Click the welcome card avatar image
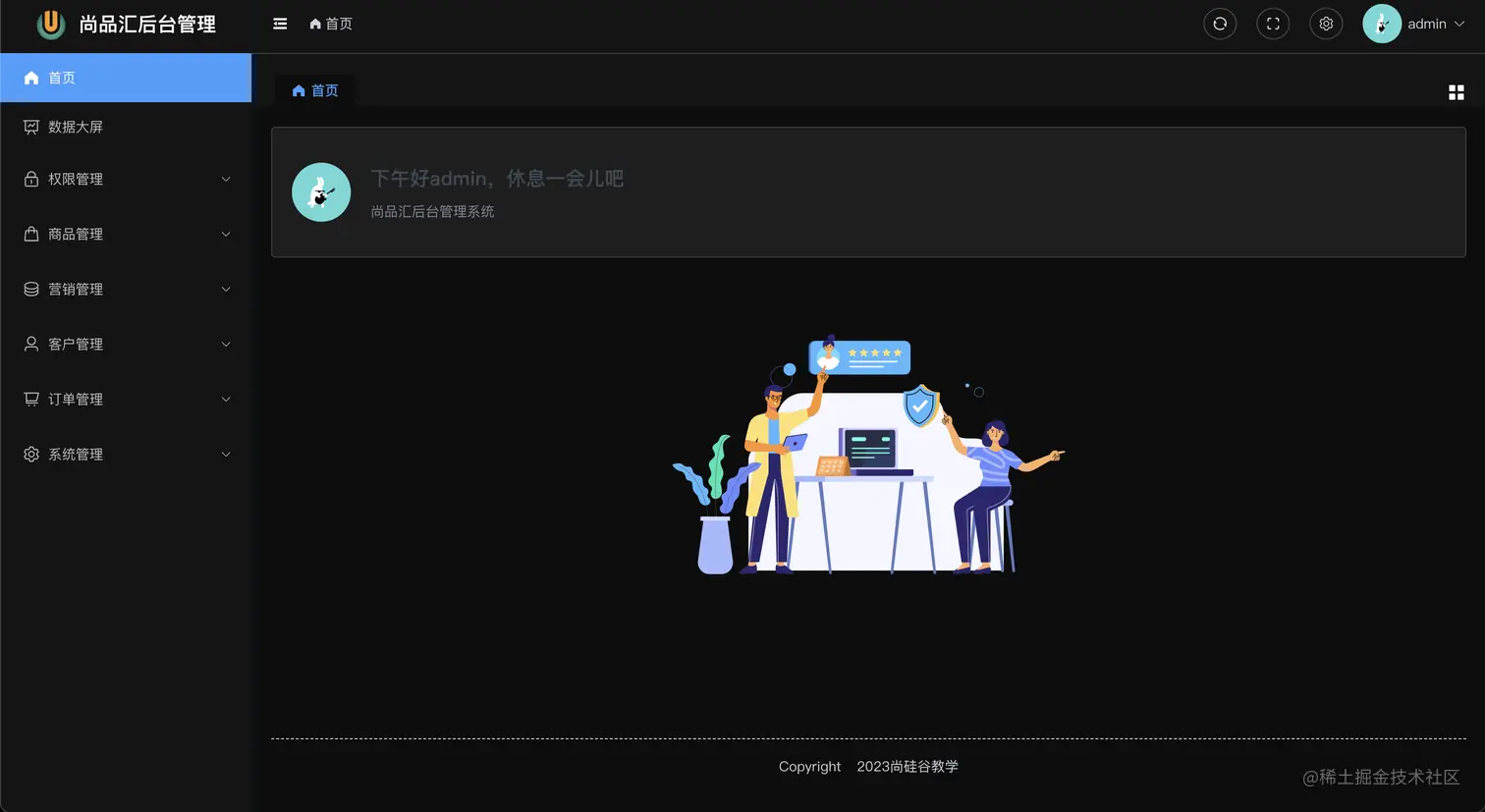The height and width of the screenshot is (812, 1485). (321, 192)
